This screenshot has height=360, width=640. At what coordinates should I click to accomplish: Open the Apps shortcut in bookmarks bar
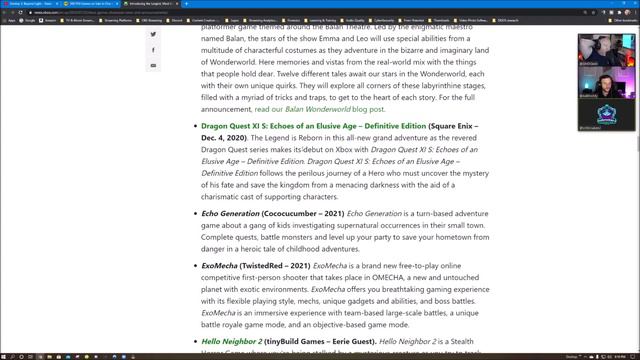(x=9, y=20)
